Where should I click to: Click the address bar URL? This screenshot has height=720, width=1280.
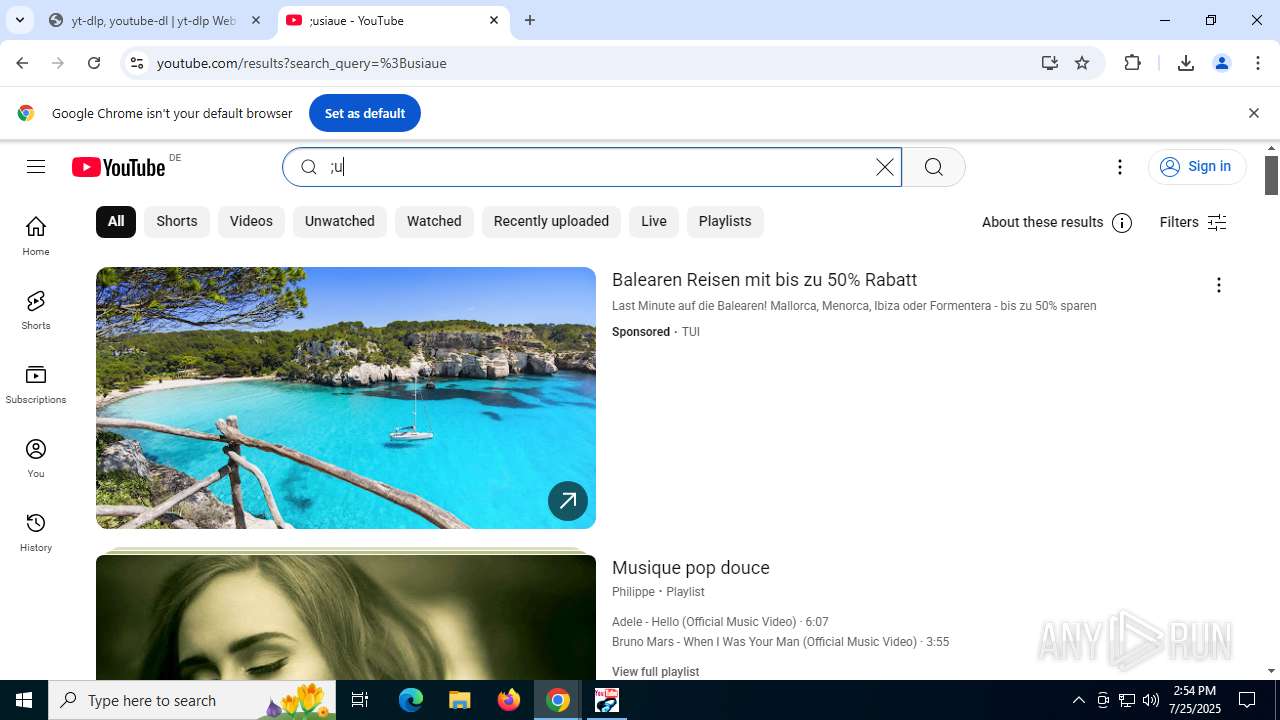click(302, 63)
